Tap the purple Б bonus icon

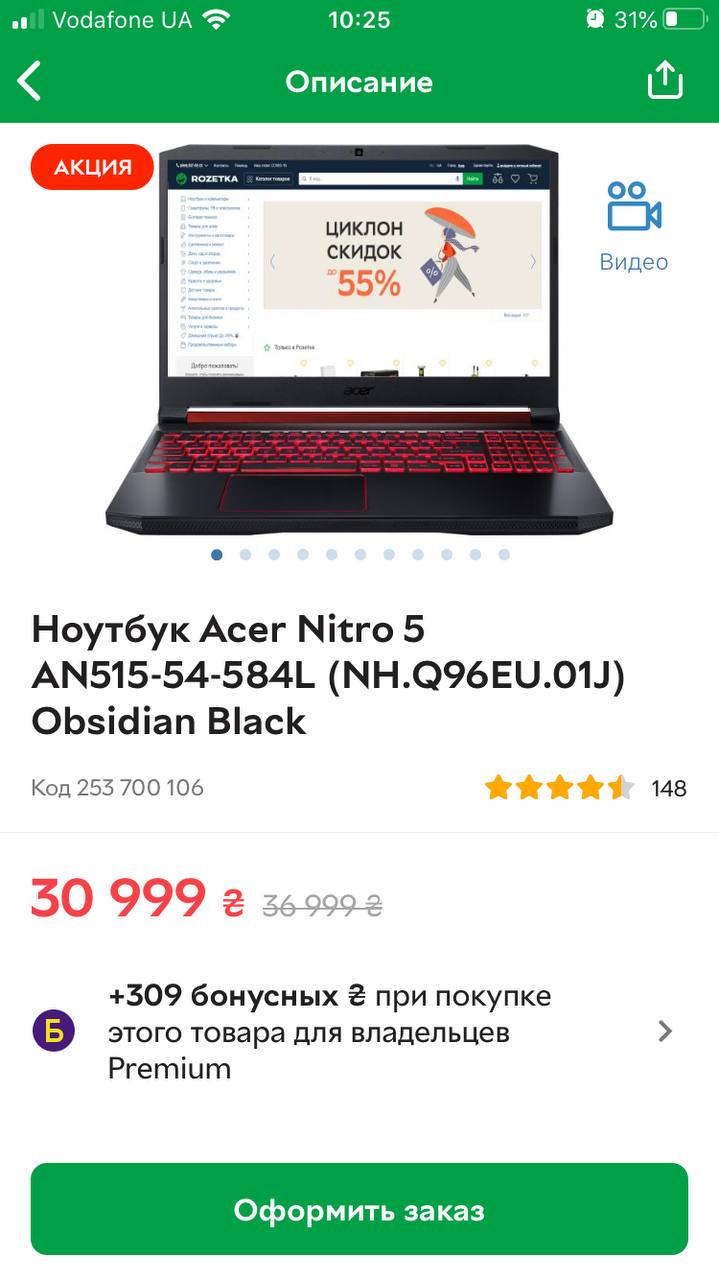54,1031
